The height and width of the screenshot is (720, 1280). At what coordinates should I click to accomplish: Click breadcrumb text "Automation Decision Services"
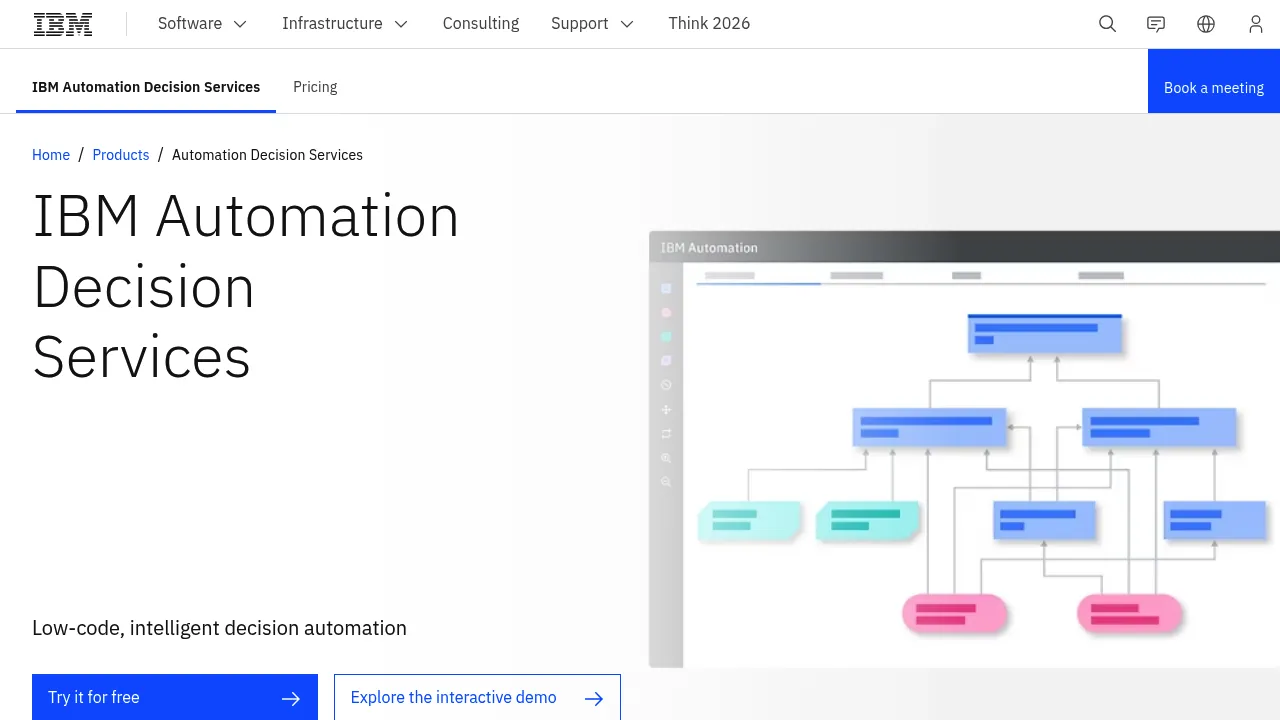[267, 155]
